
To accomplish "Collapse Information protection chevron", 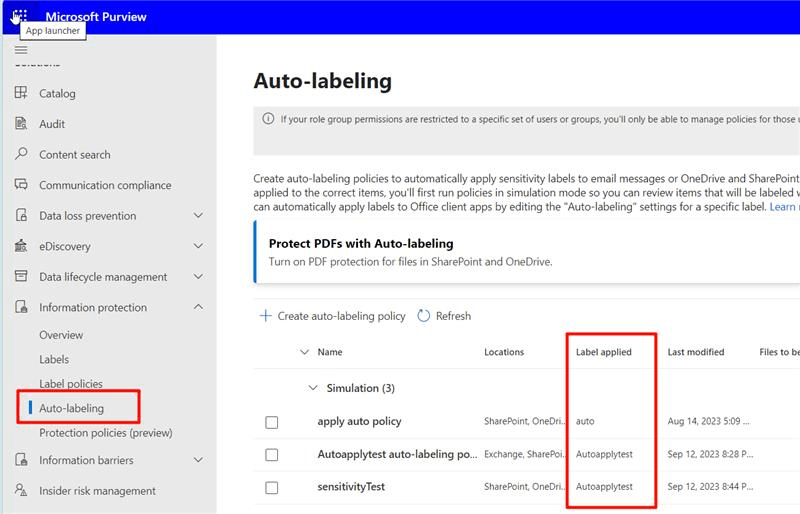I will [198, 307].
